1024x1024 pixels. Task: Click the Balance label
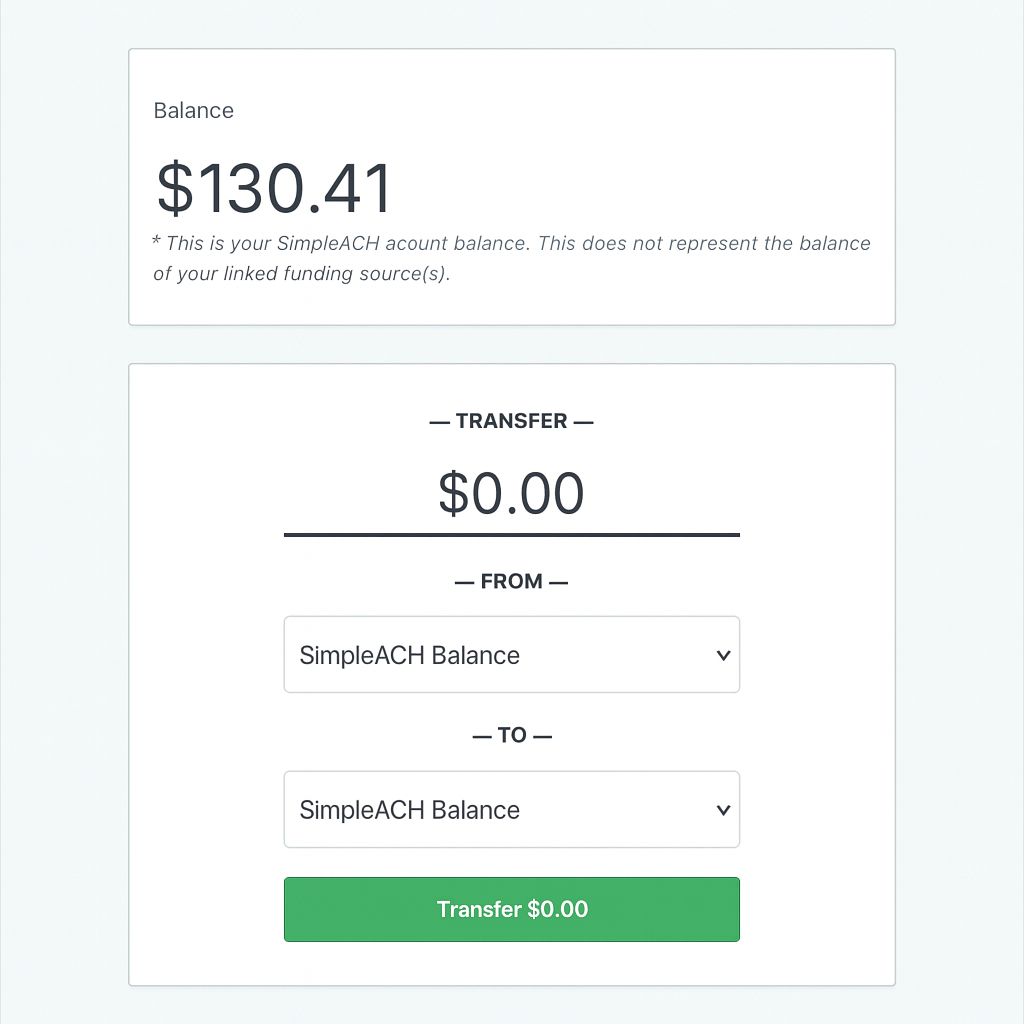click(193, 110)
